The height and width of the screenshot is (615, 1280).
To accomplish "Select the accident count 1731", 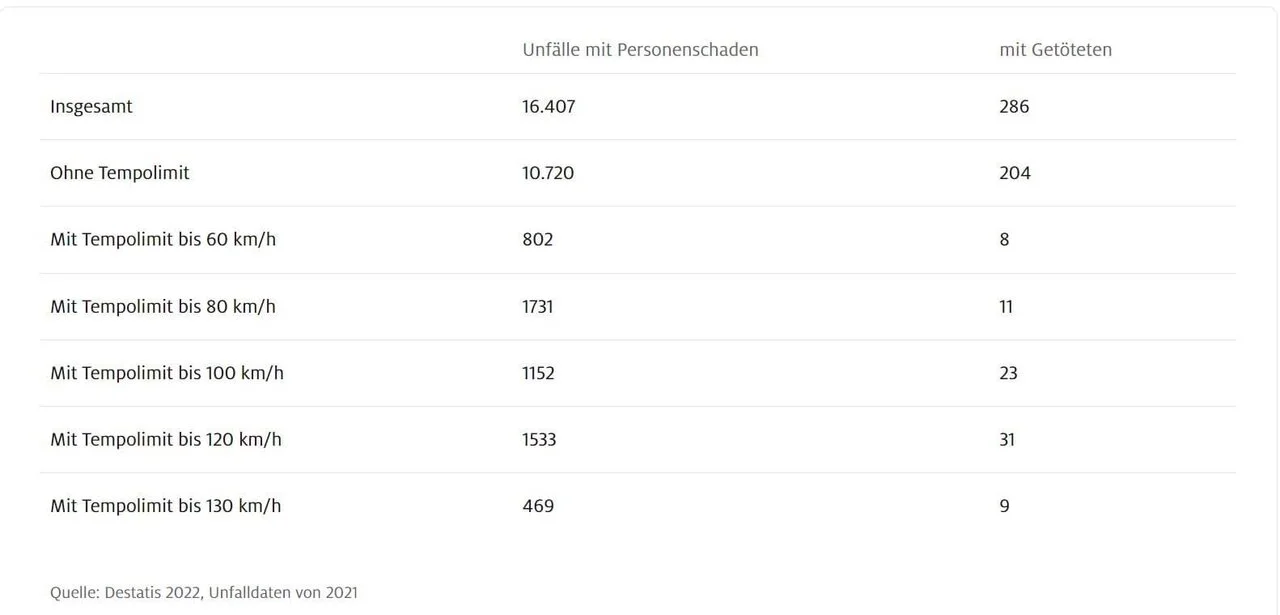I will (537, 306).
